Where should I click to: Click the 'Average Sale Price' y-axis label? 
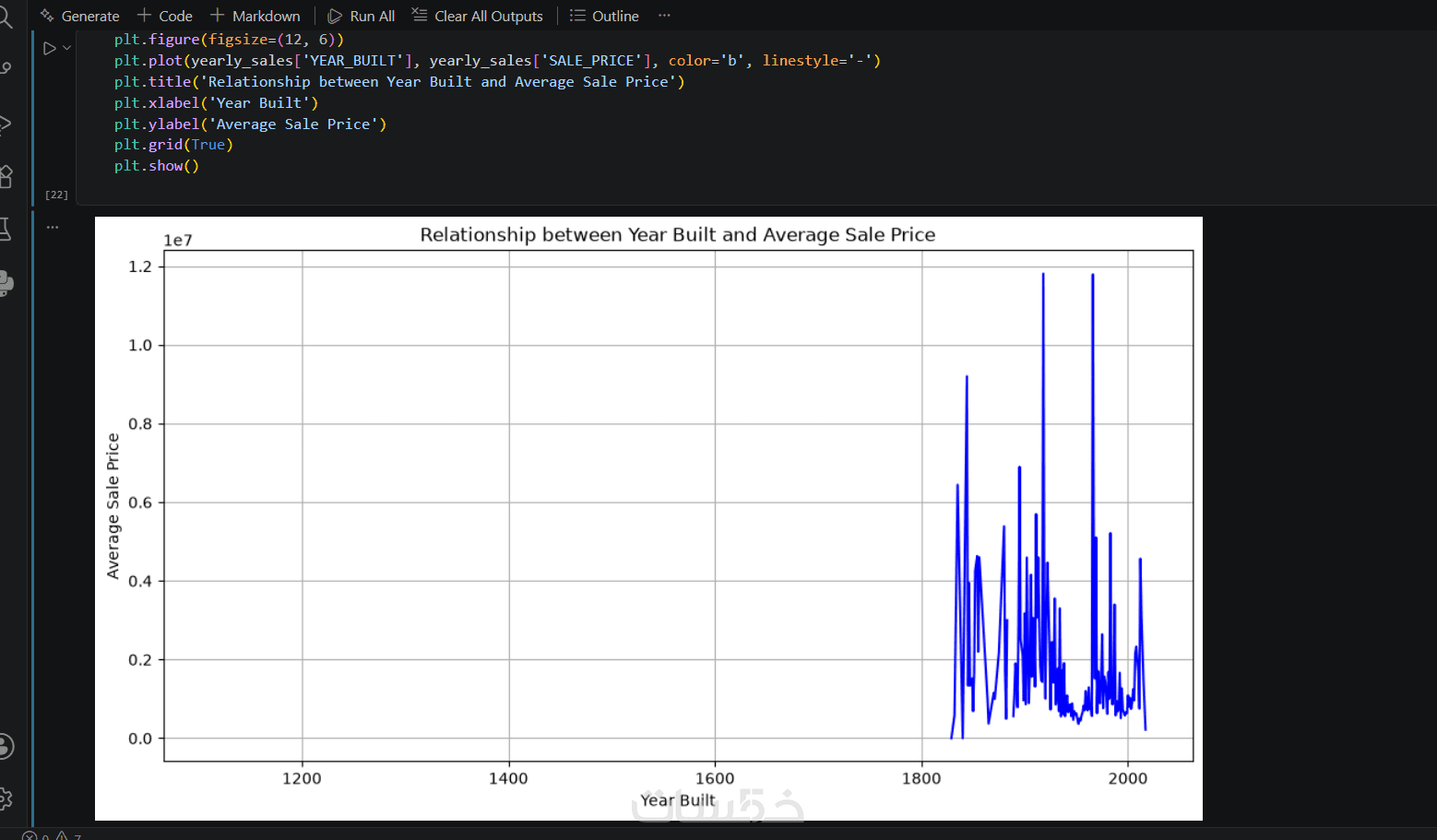point(113,506)
